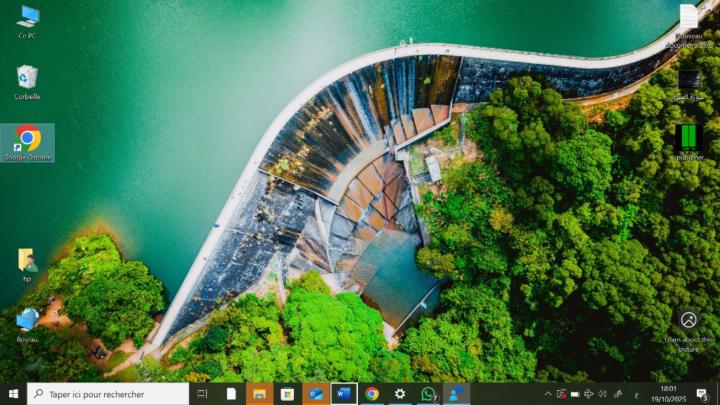Open WhatsApp from the taskbar
The width and height of the screenshot is (720, 405).
(428, 394)
